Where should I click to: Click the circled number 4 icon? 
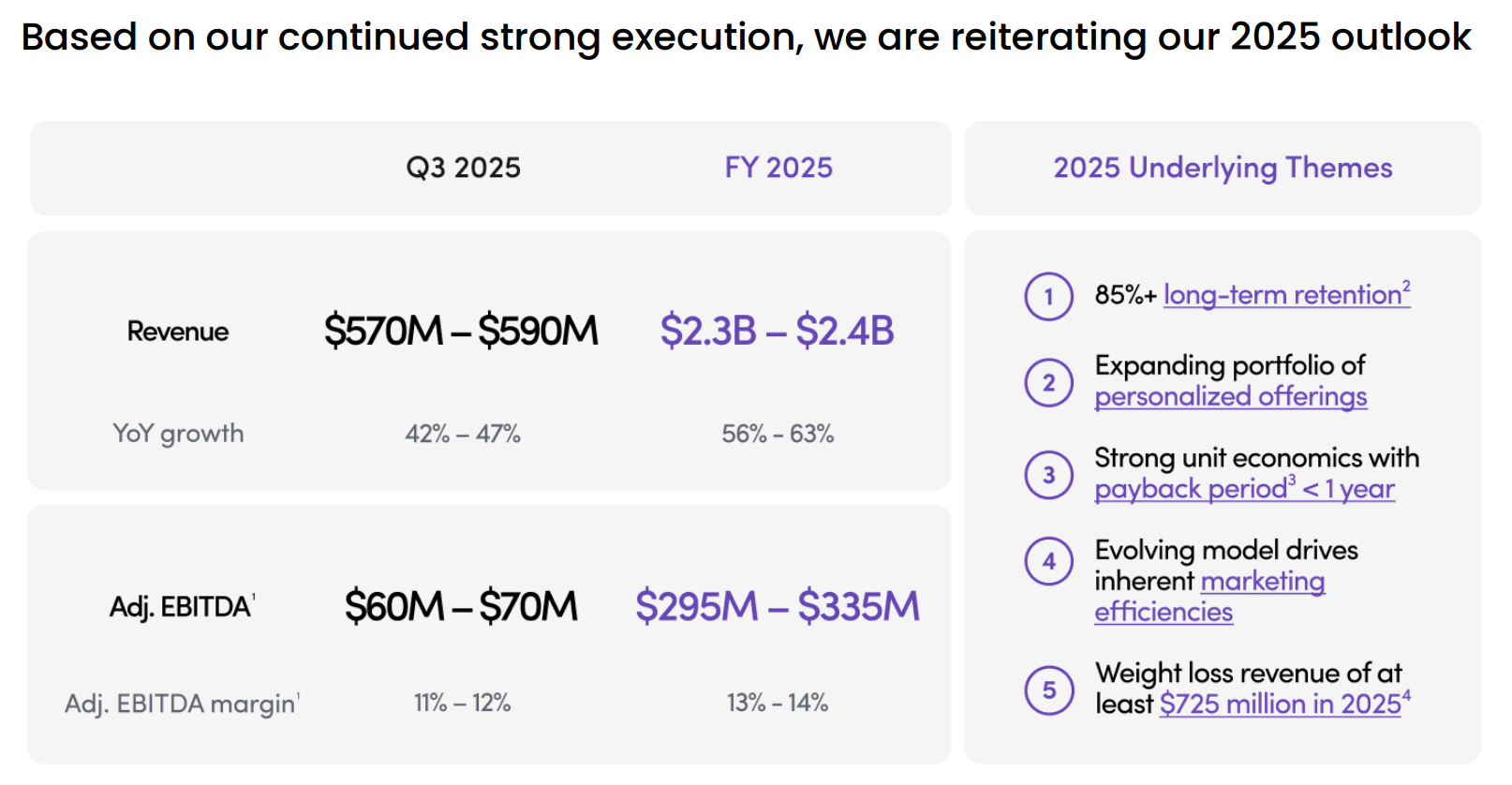(1048, 561)
